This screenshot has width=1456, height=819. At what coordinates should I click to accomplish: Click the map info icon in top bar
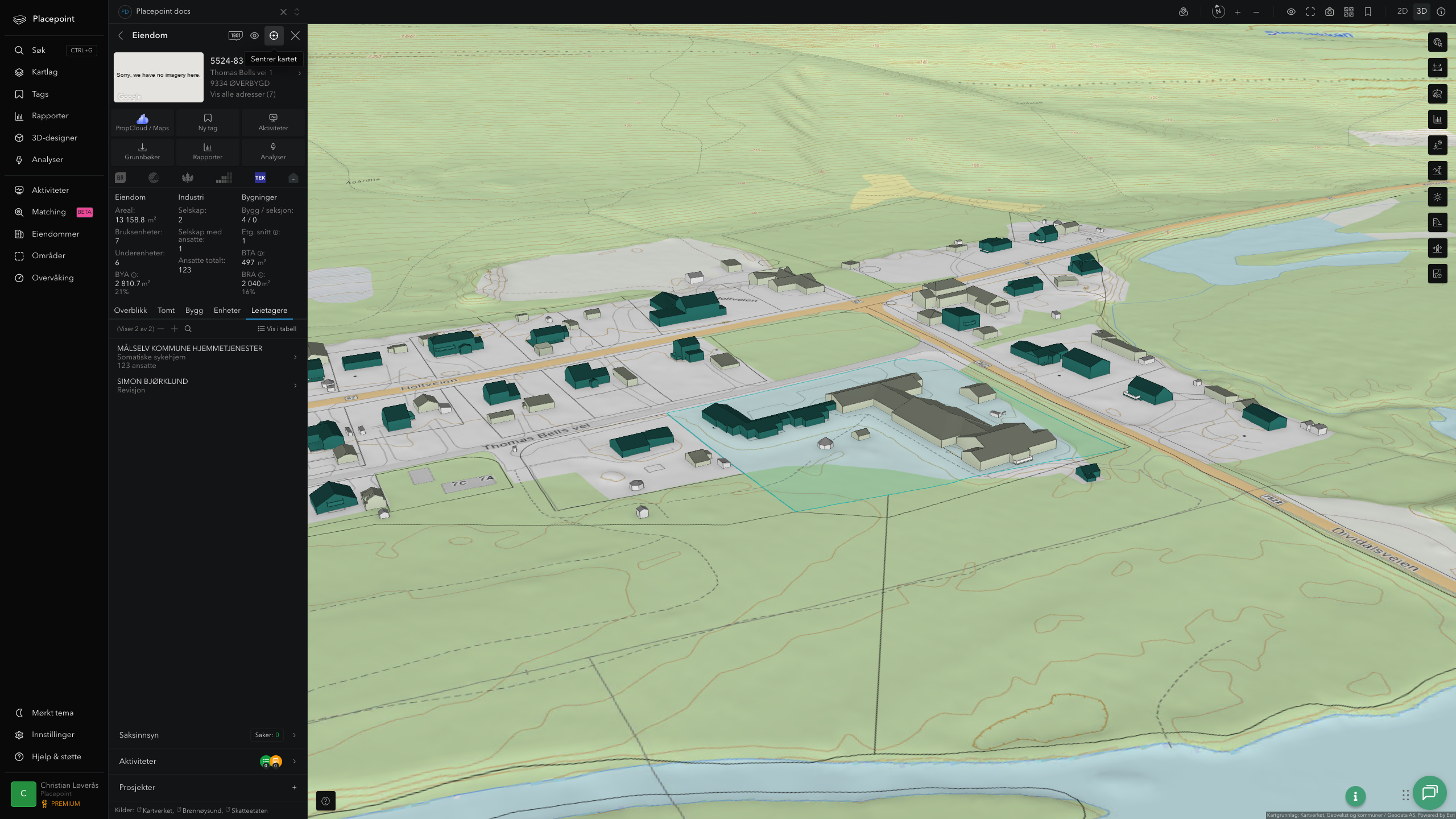tap(1441, 11)
